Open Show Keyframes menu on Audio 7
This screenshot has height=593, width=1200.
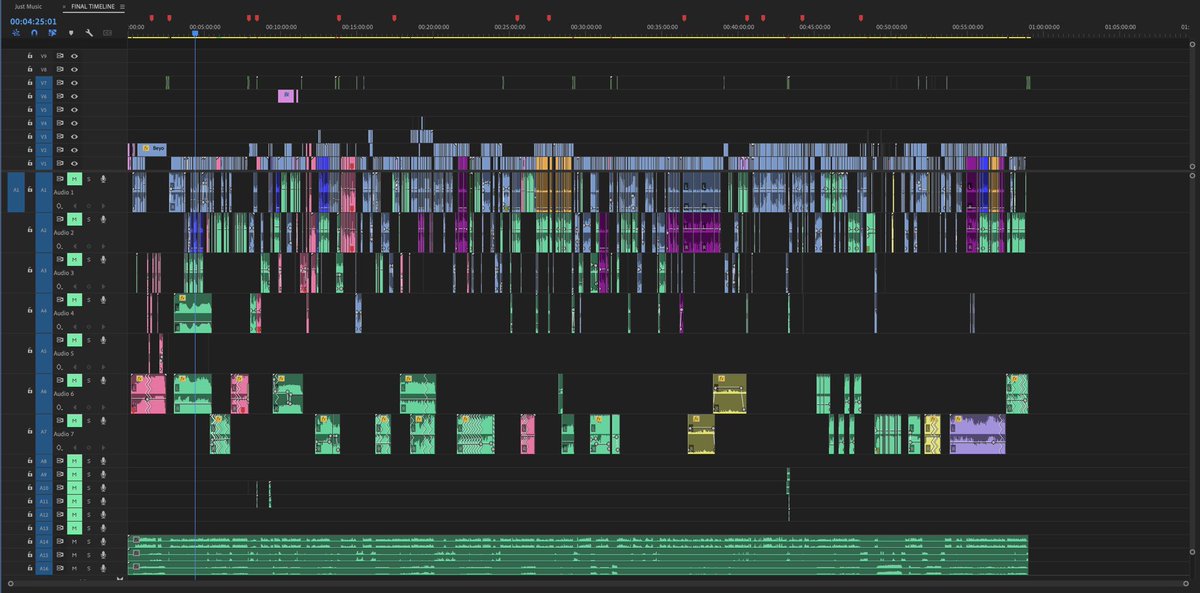click(x=60, y=447)
